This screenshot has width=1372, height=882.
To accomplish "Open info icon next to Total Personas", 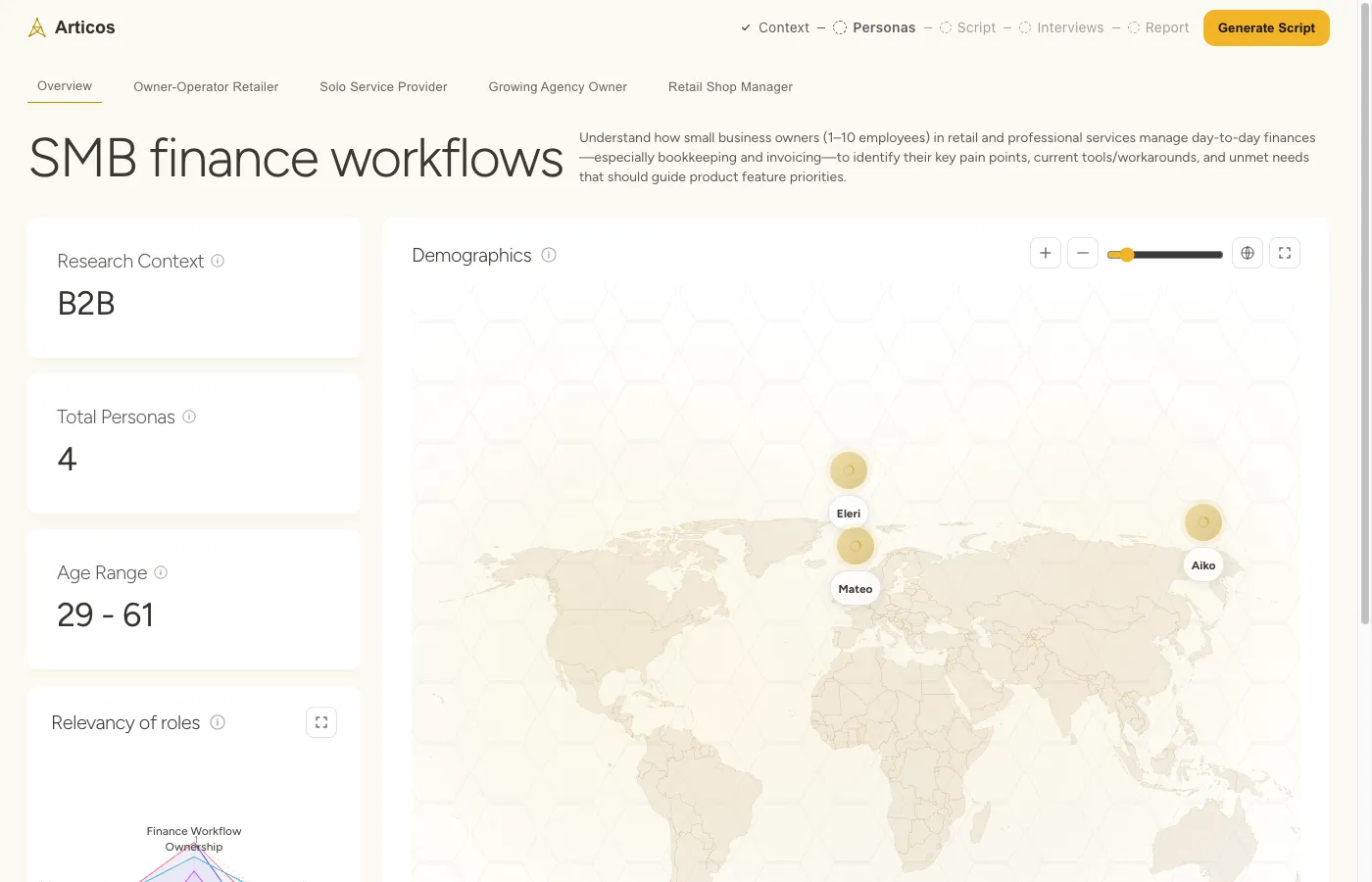I will [189, 416].
